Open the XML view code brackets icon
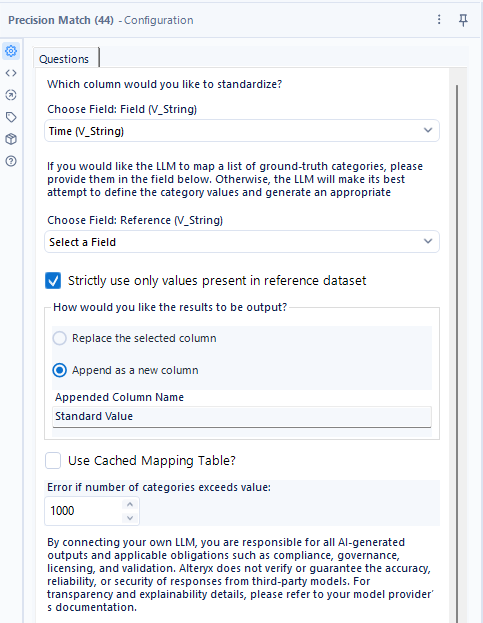The image size is (483, 623). click(x=11, y=73)
